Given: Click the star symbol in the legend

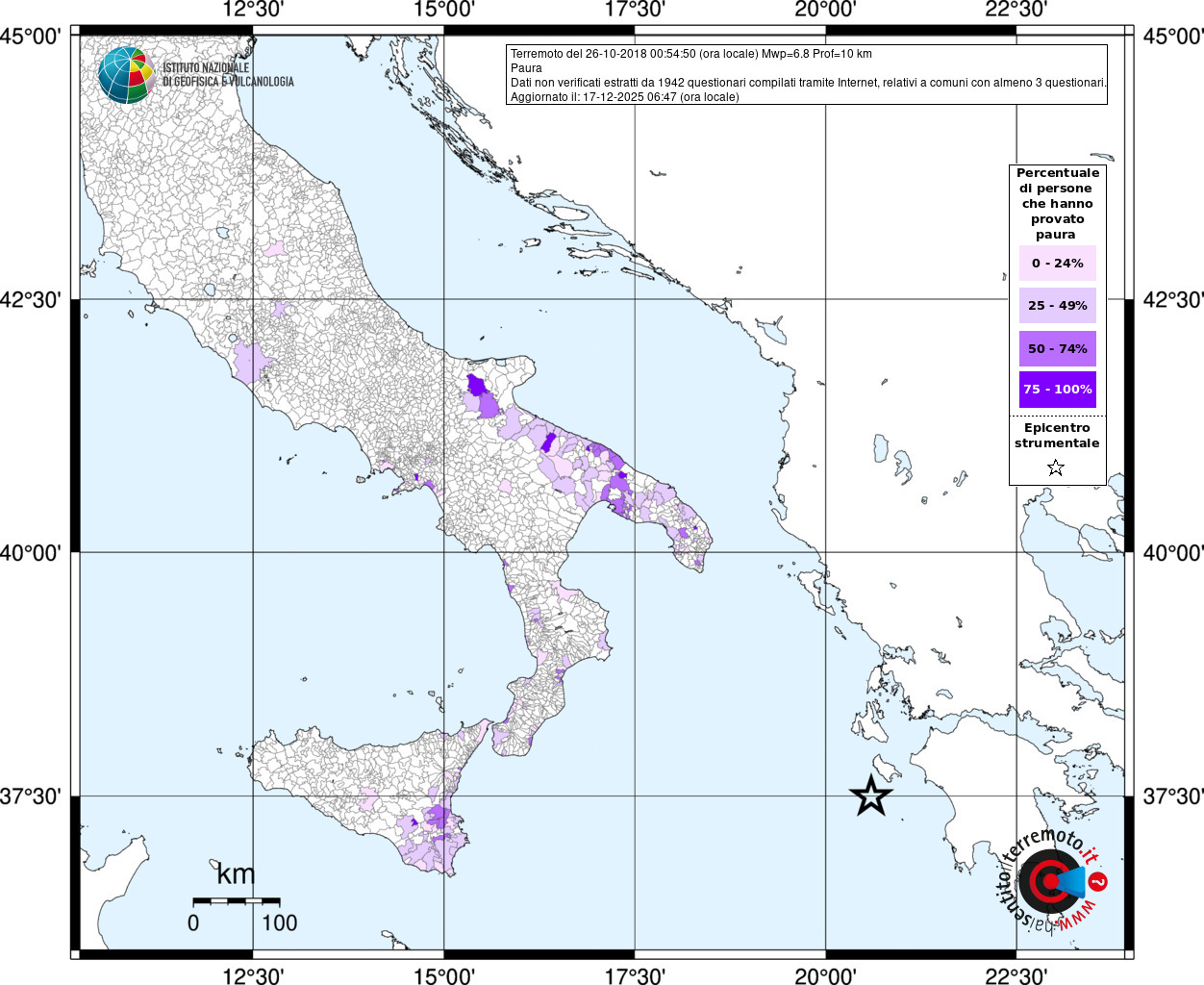Looking at the screenshot, I should coord(1056,467).
